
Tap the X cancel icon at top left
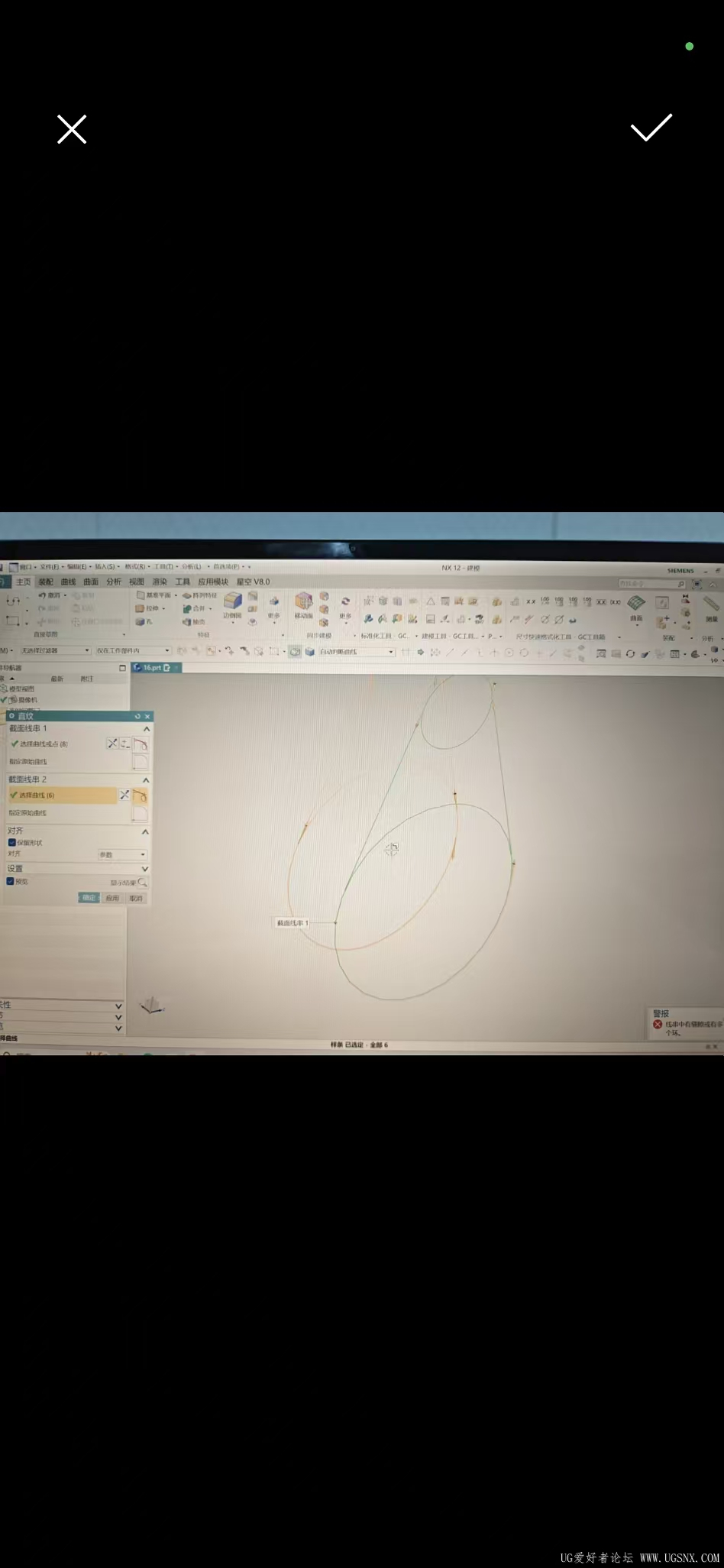coord(72,129)
